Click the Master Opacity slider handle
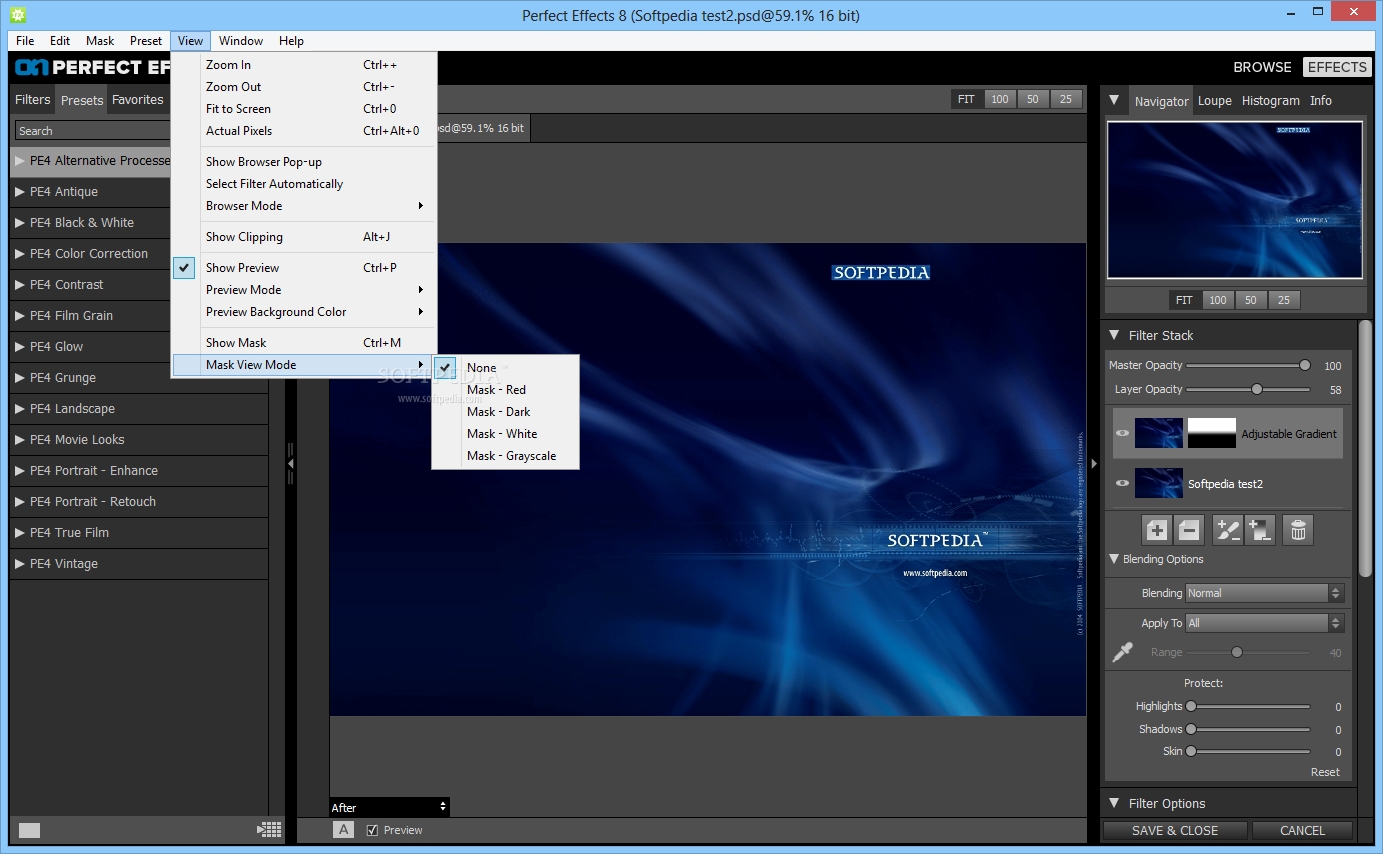The width and height of the screenshot is (1383, 854). 1305,365
